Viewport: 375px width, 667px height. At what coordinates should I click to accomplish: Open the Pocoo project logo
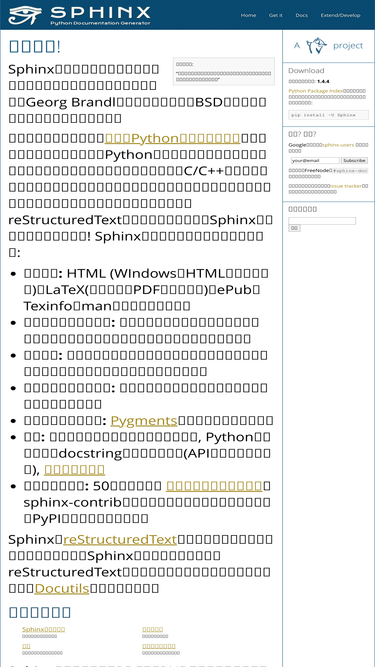(328, 46)
